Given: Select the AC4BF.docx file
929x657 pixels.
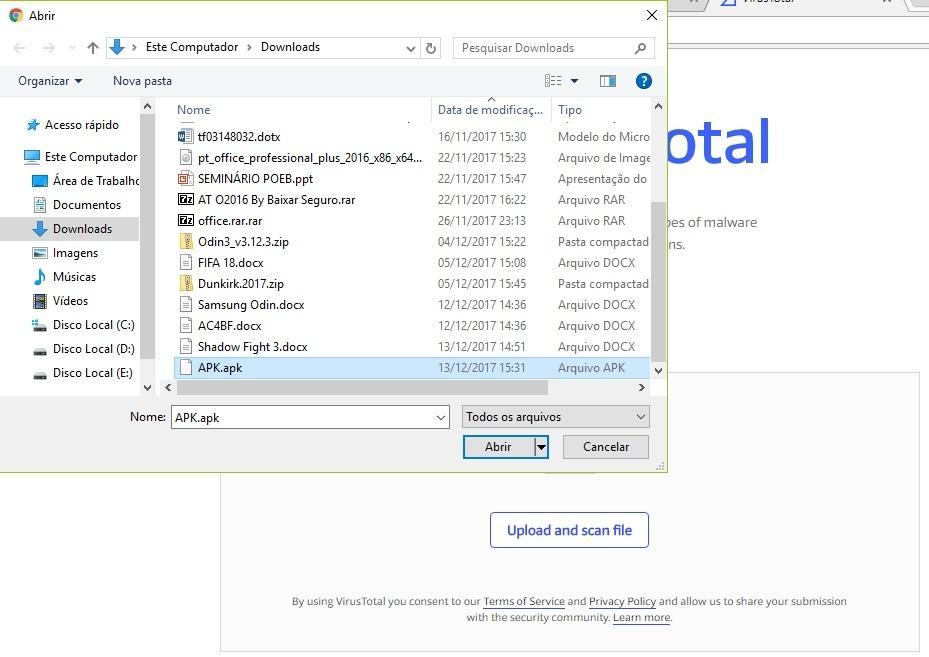Looking at the screenshot, I should (229, 325).
